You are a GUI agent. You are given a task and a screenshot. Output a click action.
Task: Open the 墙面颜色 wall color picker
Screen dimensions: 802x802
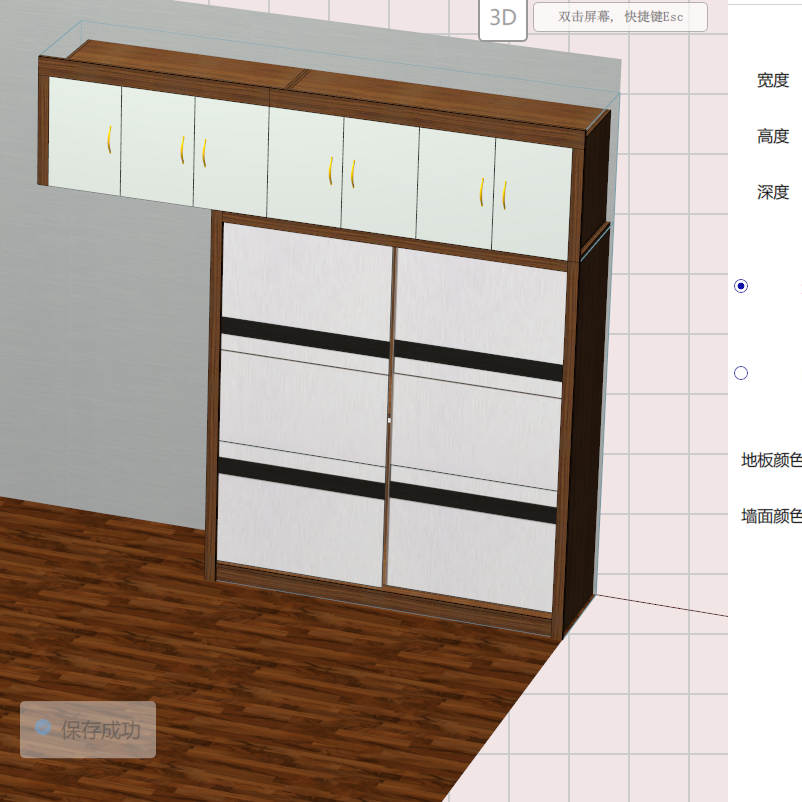tap(770, 518)
